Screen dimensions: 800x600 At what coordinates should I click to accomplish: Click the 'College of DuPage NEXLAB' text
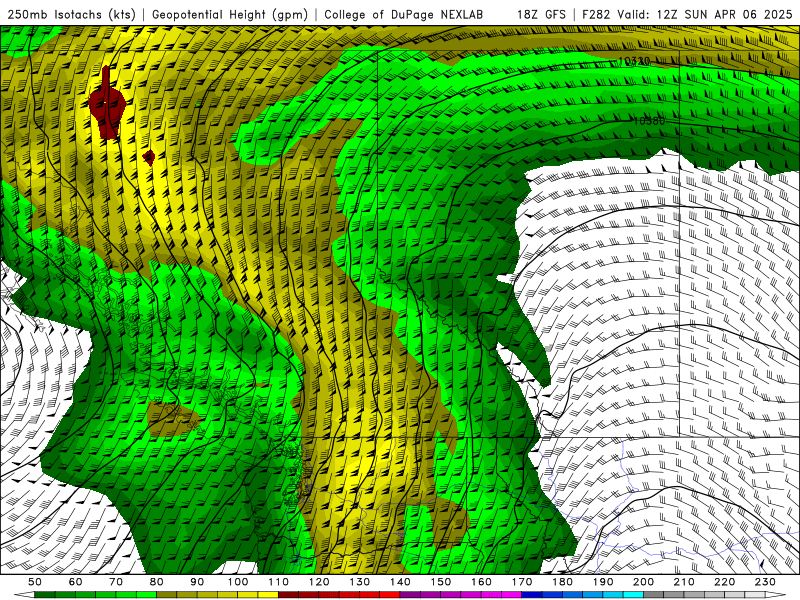click(x=403, y=14)
